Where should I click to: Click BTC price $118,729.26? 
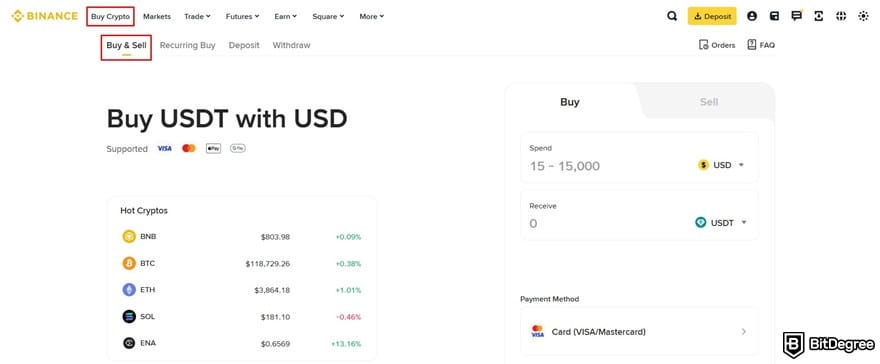pos(268,264)
